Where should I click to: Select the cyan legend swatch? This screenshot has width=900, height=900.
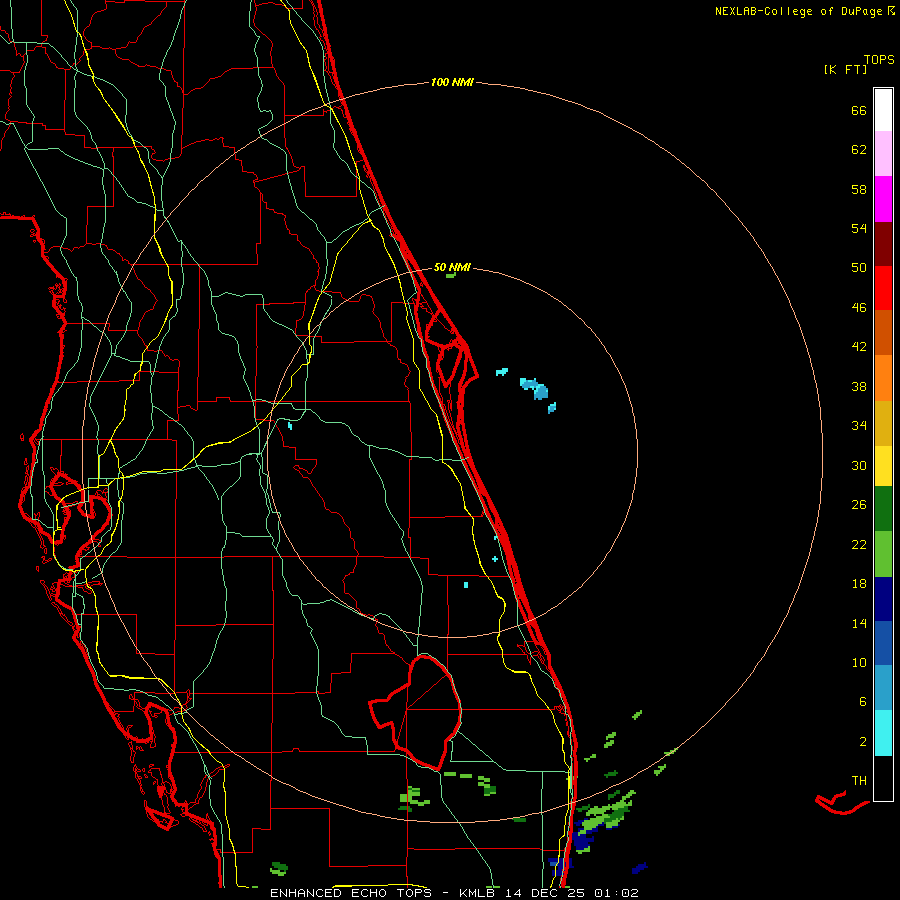[x=883, y=733]
